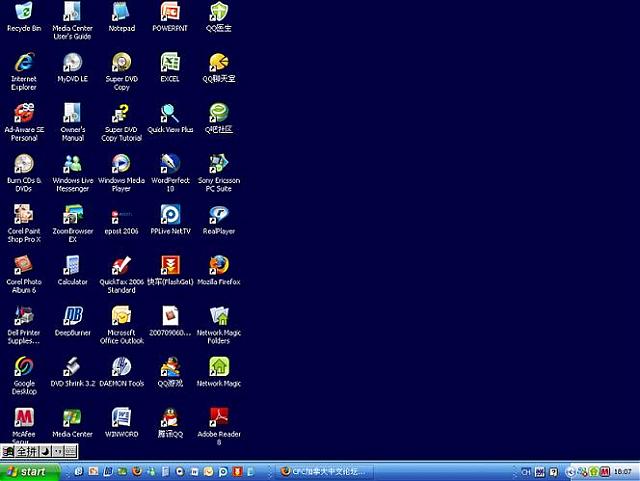This screenshot has width=640, height=481.
Task: Select the Mozilla Firefox desktop icon
Action: [219, 265]
